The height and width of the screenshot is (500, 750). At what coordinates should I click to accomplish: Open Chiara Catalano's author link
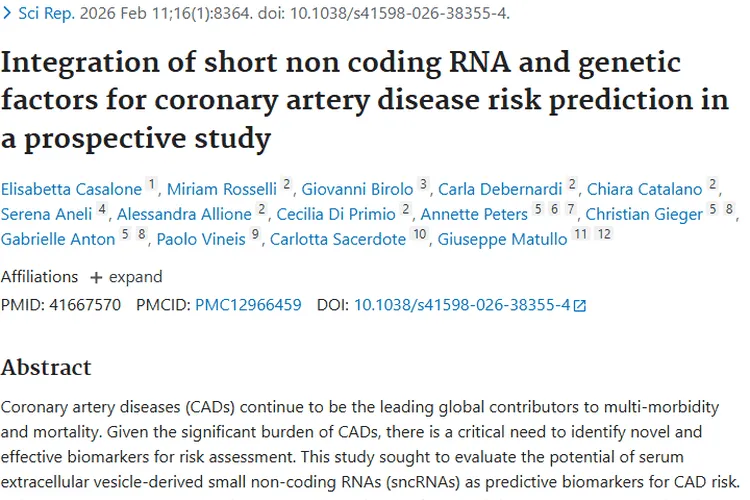pyautogui.click(x=644, y=189)
